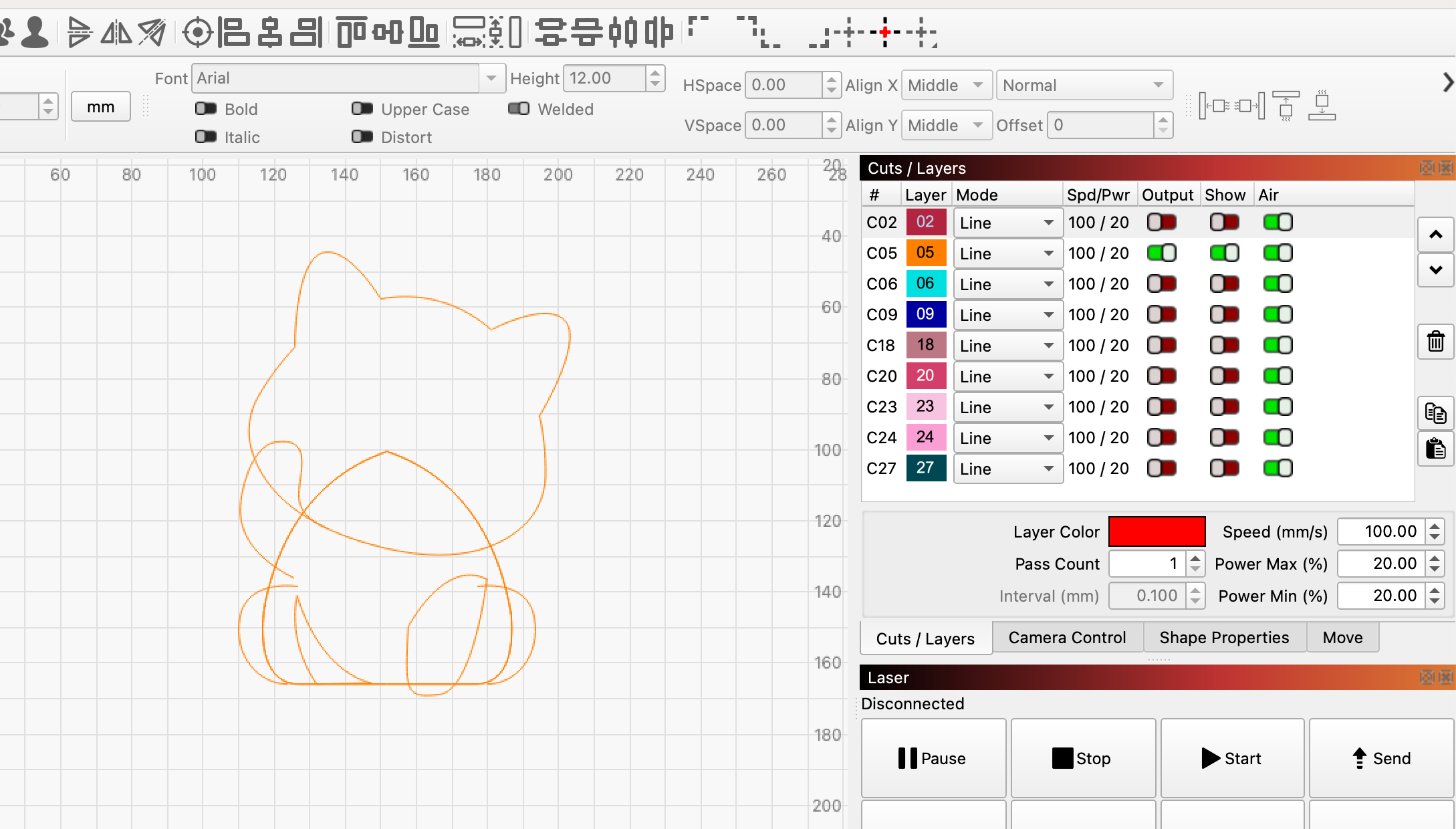The width and height of the screenshot is (1456, 829).
Task: Open the Normal text mode dropdown
Action: (x=1084, y=85)
